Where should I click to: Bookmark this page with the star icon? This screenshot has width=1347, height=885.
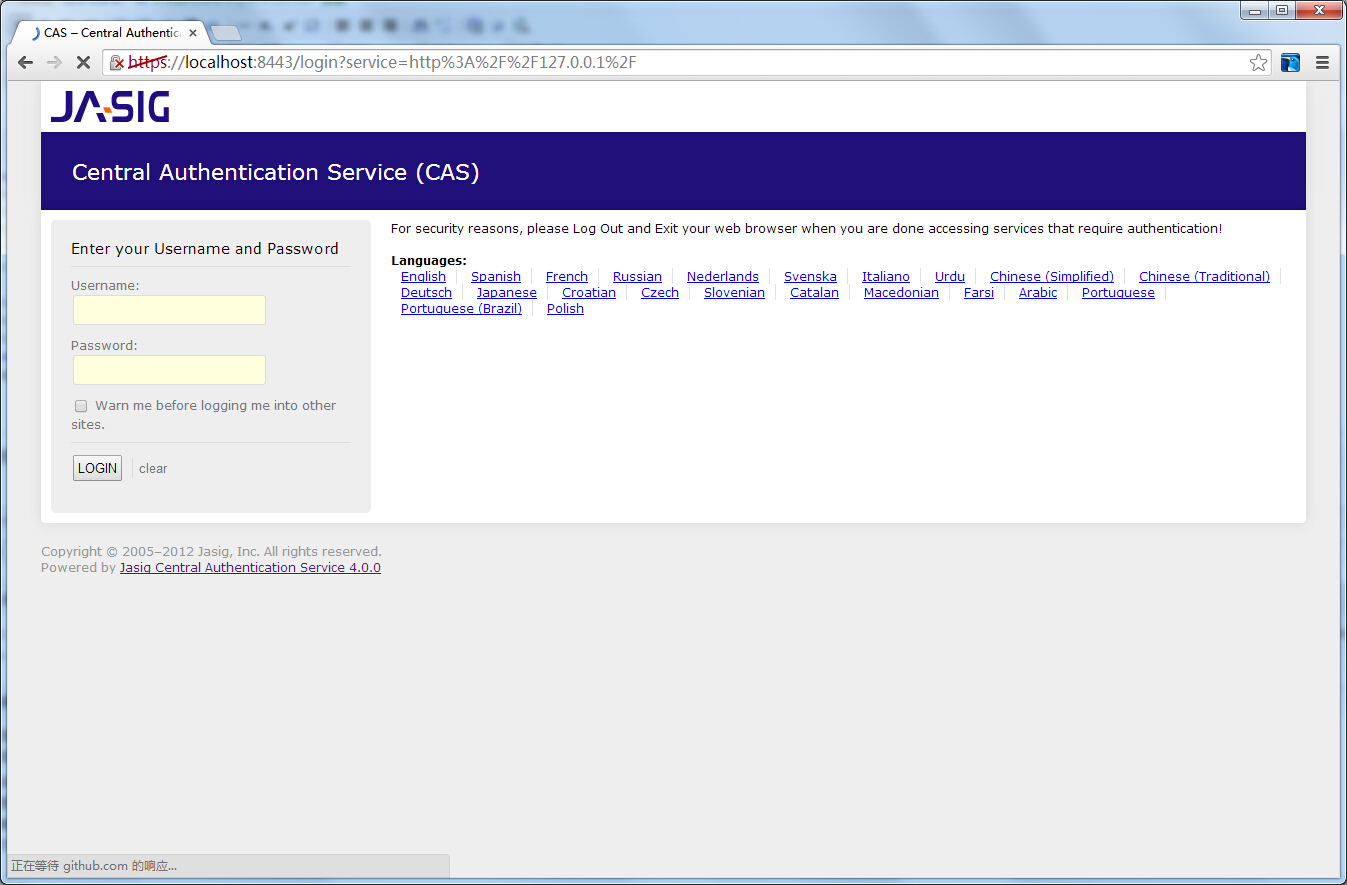pos(1258,63)
